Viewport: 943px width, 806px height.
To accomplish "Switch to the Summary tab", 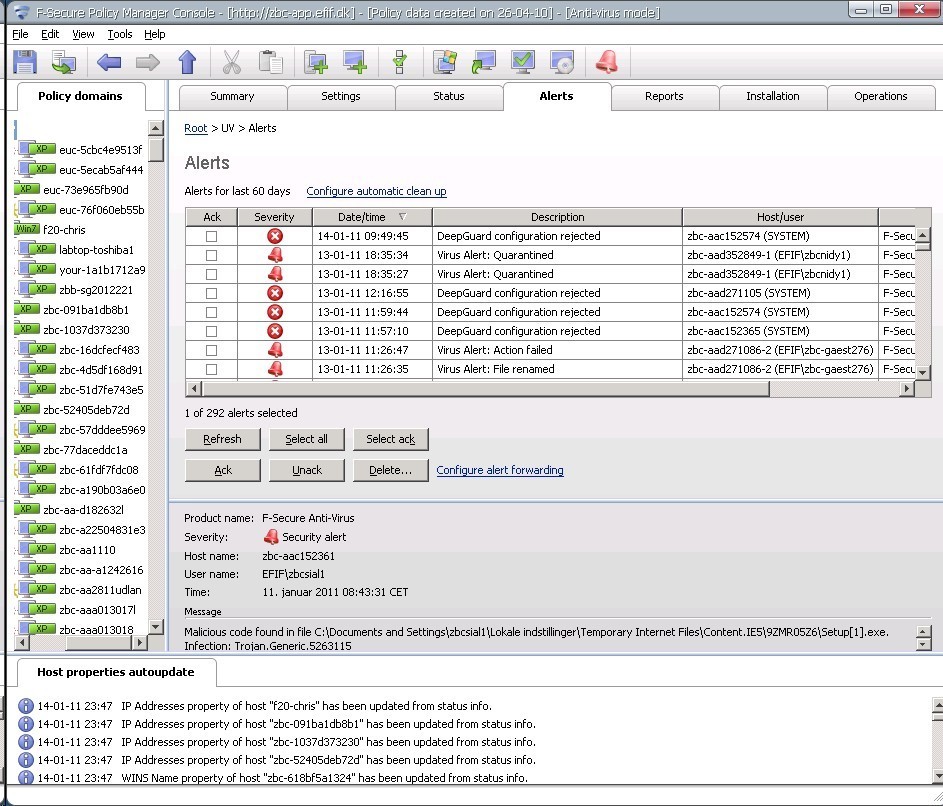I will (231, 97).
